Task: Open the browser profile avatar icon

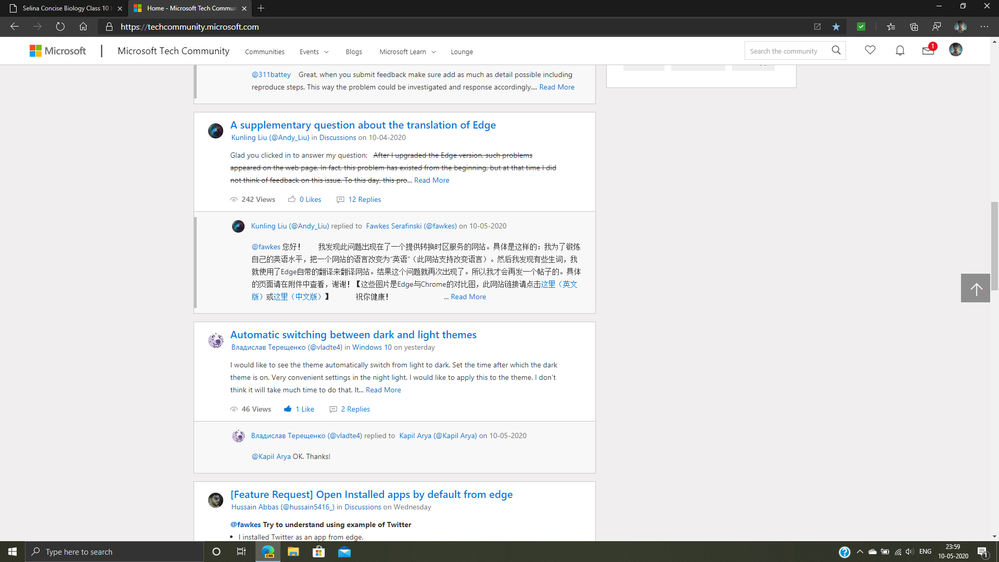Action: [x=960, y=27]
